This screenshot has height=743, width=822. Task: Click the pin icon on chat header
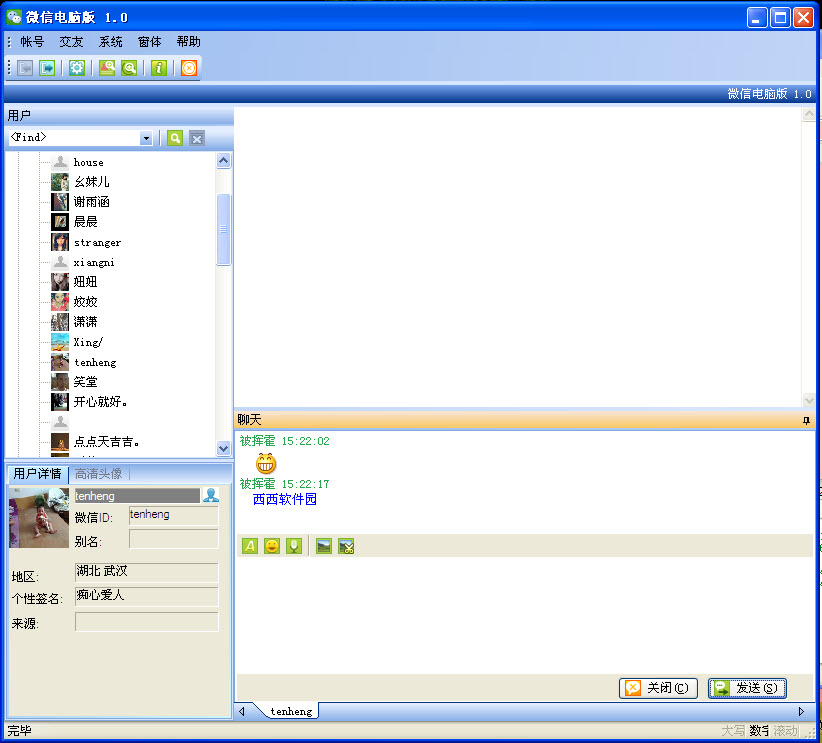pyautogui.click(x=806, y=420)
